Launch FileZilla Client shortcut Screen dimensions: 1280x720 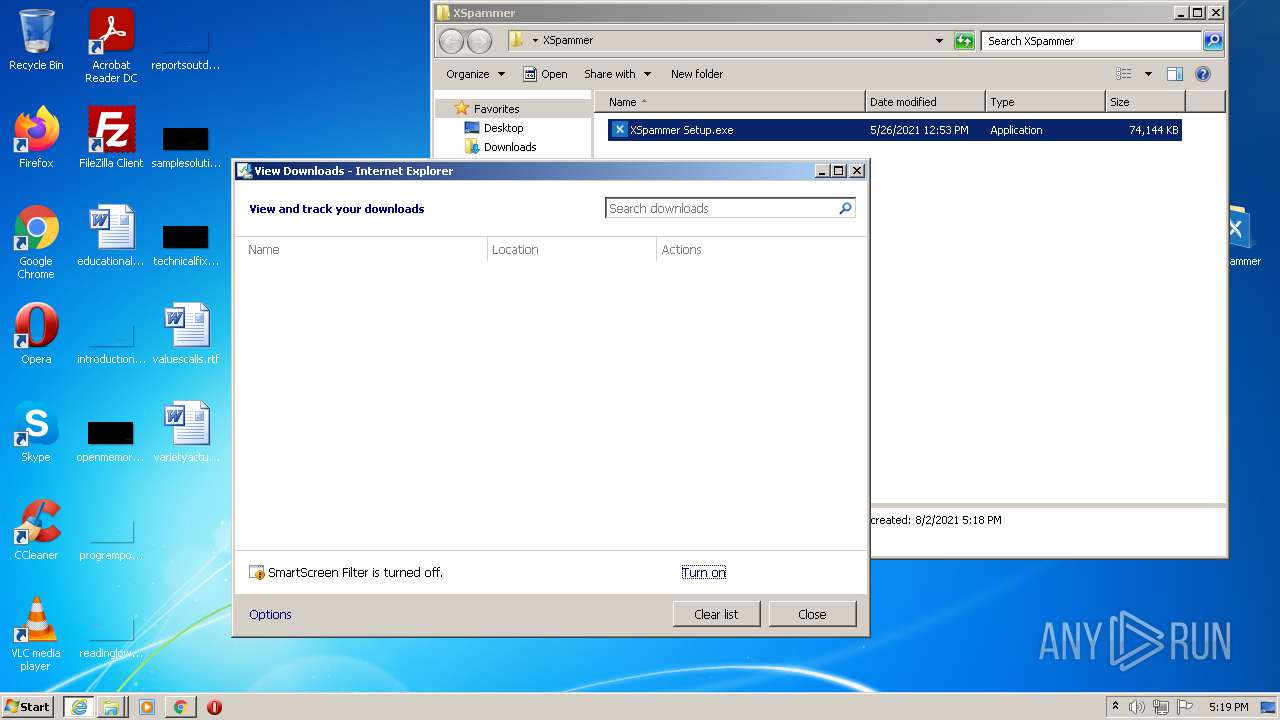pyautogui.click(x=111, y=138)
